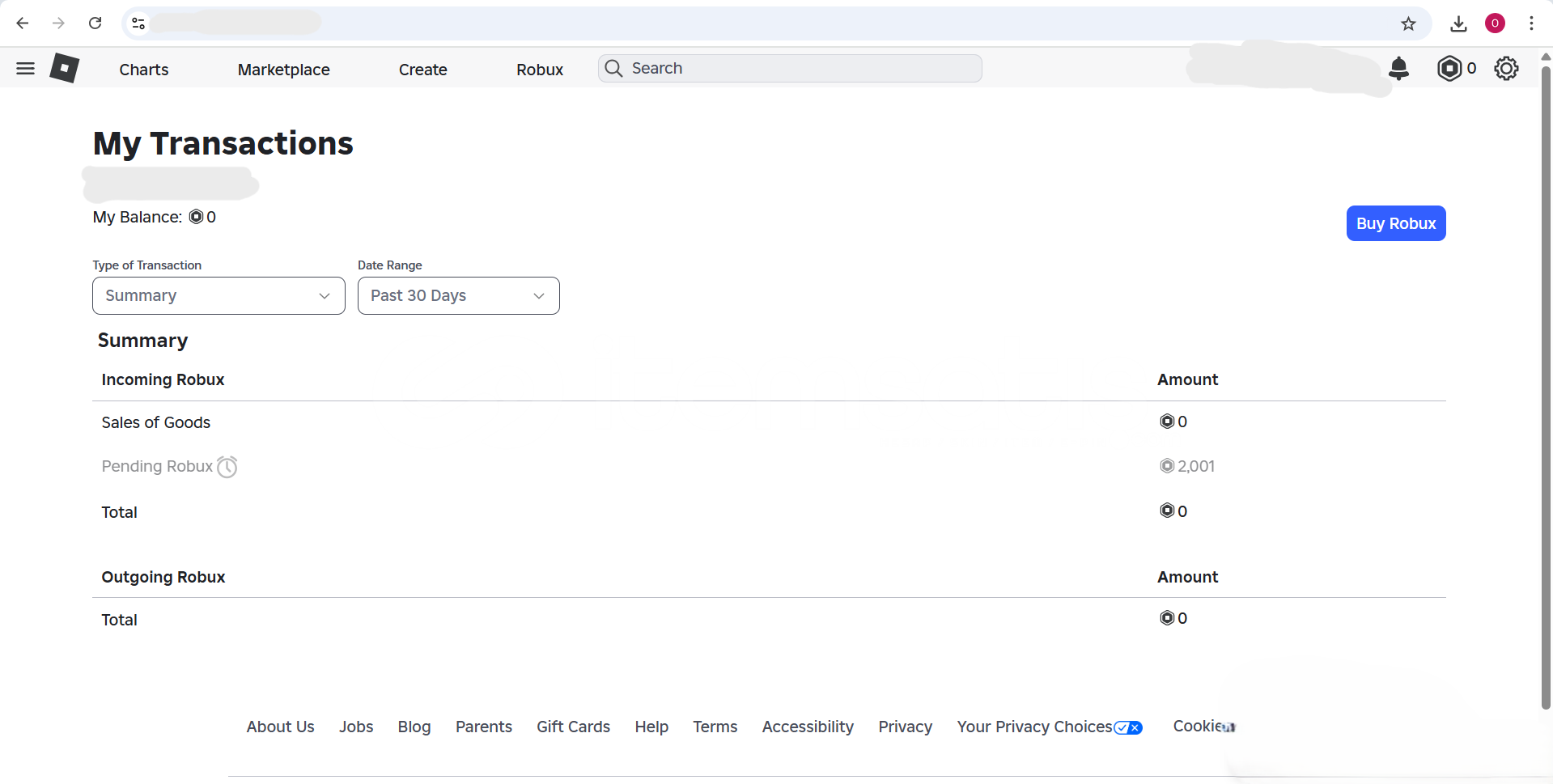Click the My Transactions heading
The image size is (1553, 784).
click(223, 143)
